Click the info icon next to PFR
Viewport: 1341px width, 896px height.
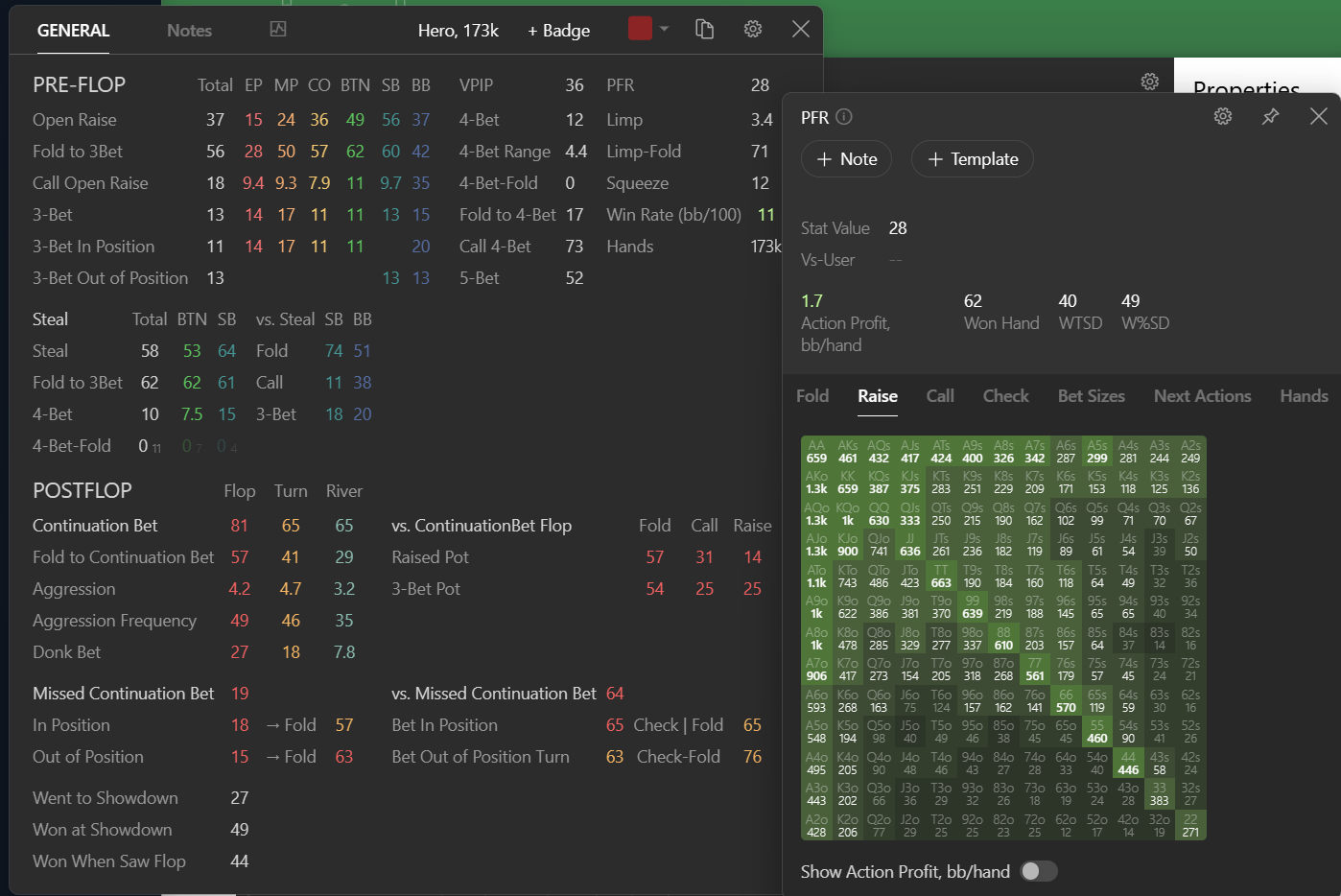[x=844, y=117]
